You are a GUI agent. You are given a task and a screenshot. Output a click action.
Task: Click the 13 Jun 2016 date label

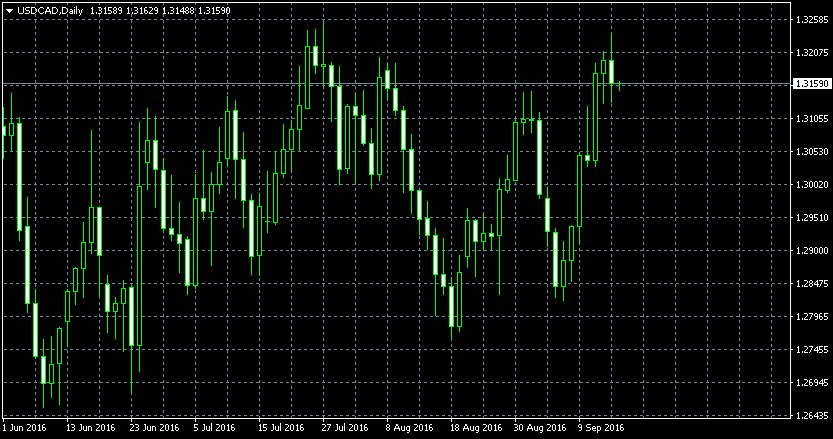tap(90, 427)
